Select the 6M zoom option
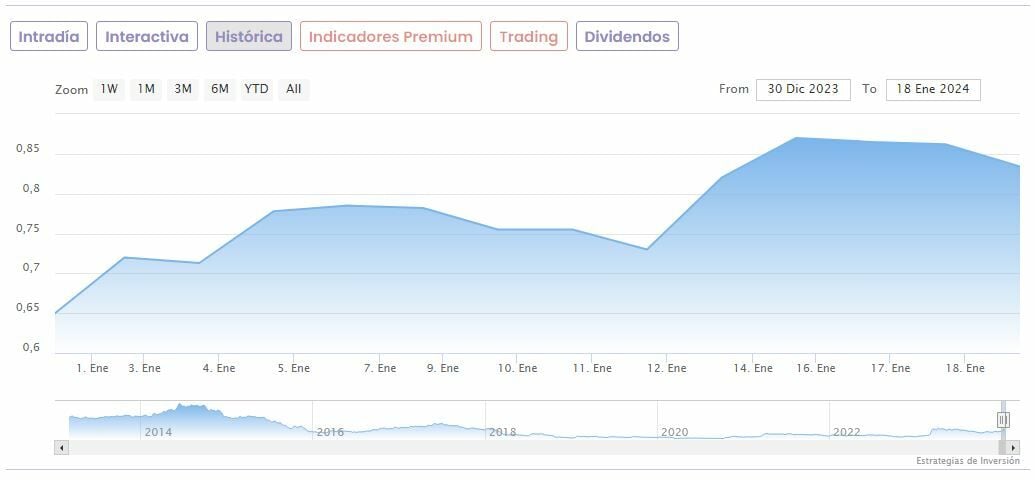This screenshot has width=1035, height=480. [220, 89]
